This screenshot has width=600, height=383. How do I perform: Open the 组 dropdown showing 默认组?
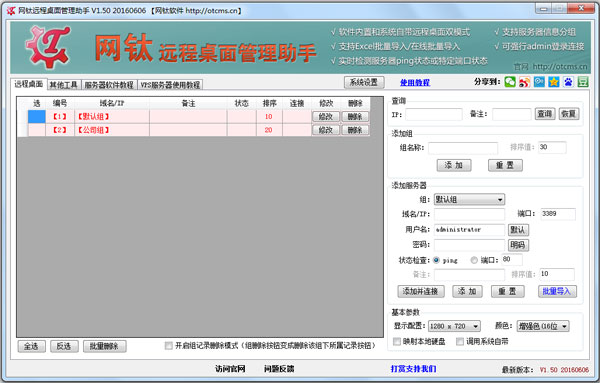pos(469,199)
